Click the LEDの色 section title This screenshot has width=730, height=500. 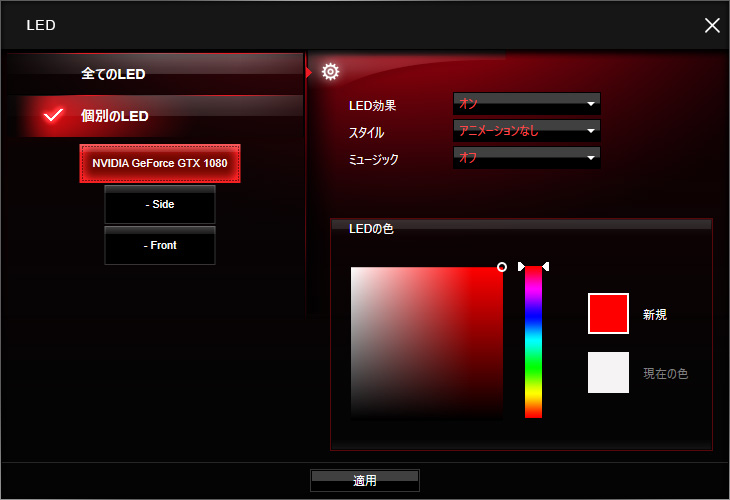point(371,229)
